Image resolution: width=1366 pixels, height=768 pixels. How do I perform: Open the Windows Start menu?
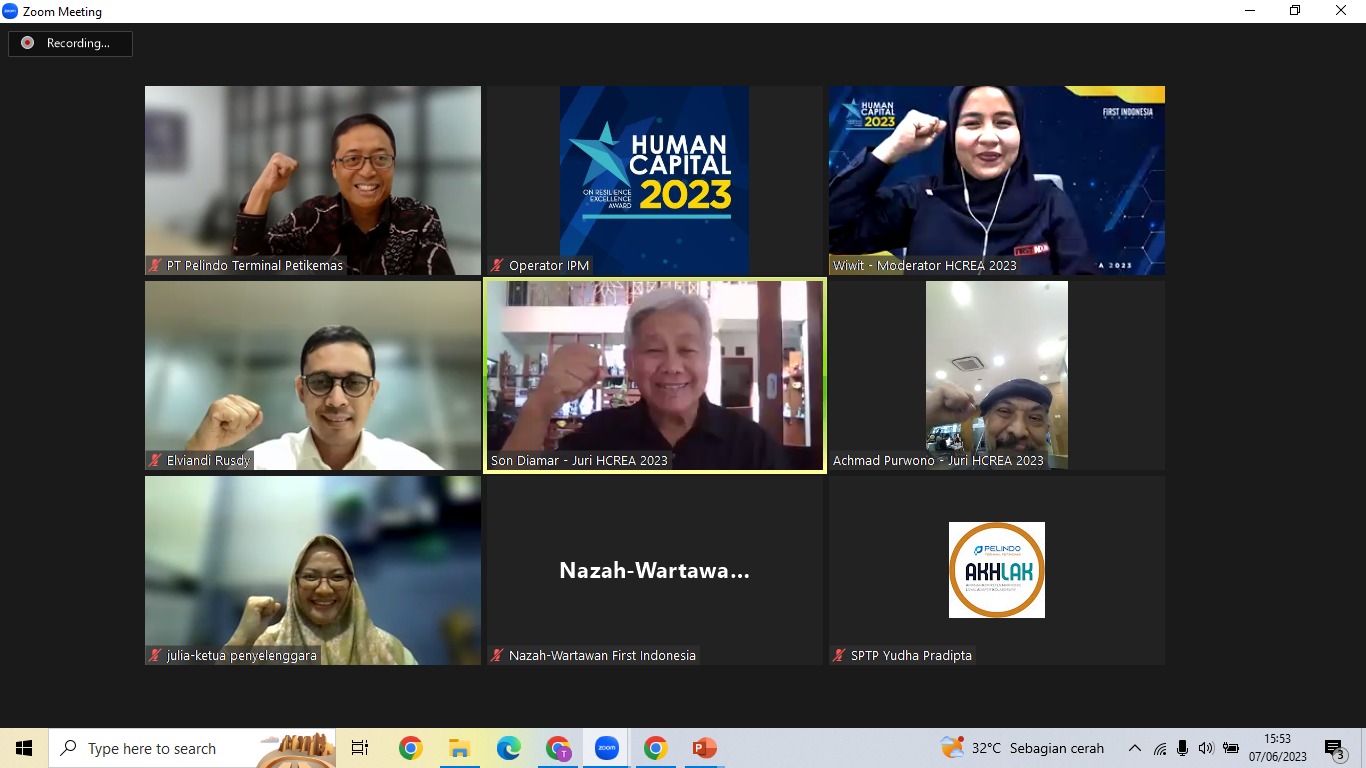(x=24, y=748)
